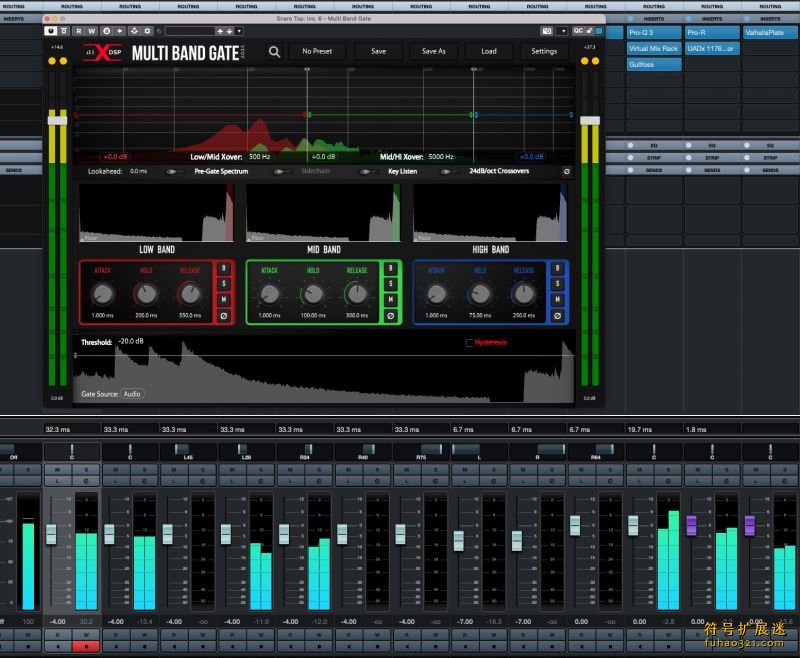Click Gullfoss insert slot
The image size is (800, 658).
(654, 65)
